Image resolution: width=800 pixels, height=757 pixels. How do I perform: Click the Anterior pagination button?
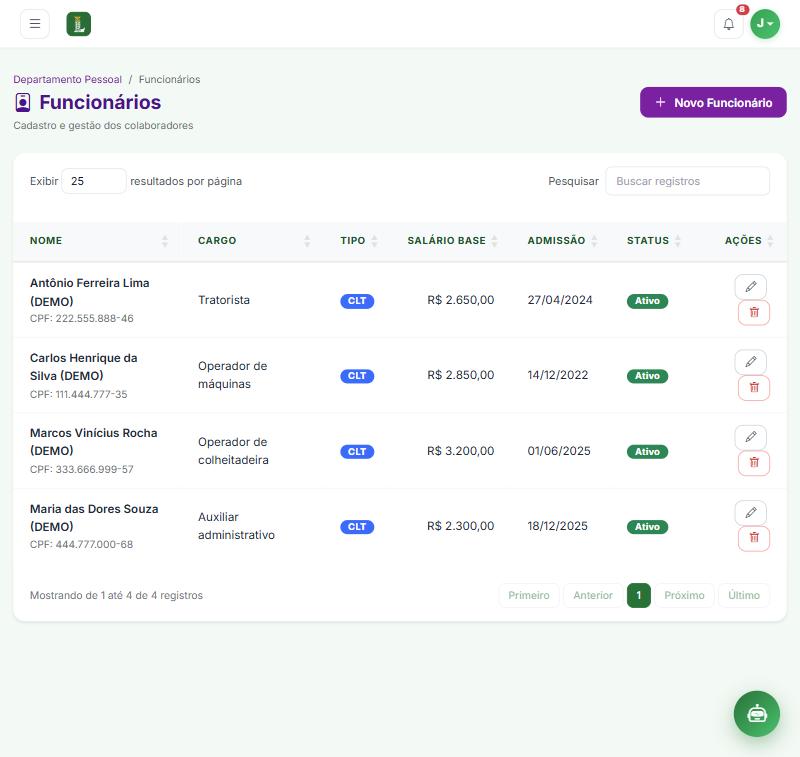[593, 595]
